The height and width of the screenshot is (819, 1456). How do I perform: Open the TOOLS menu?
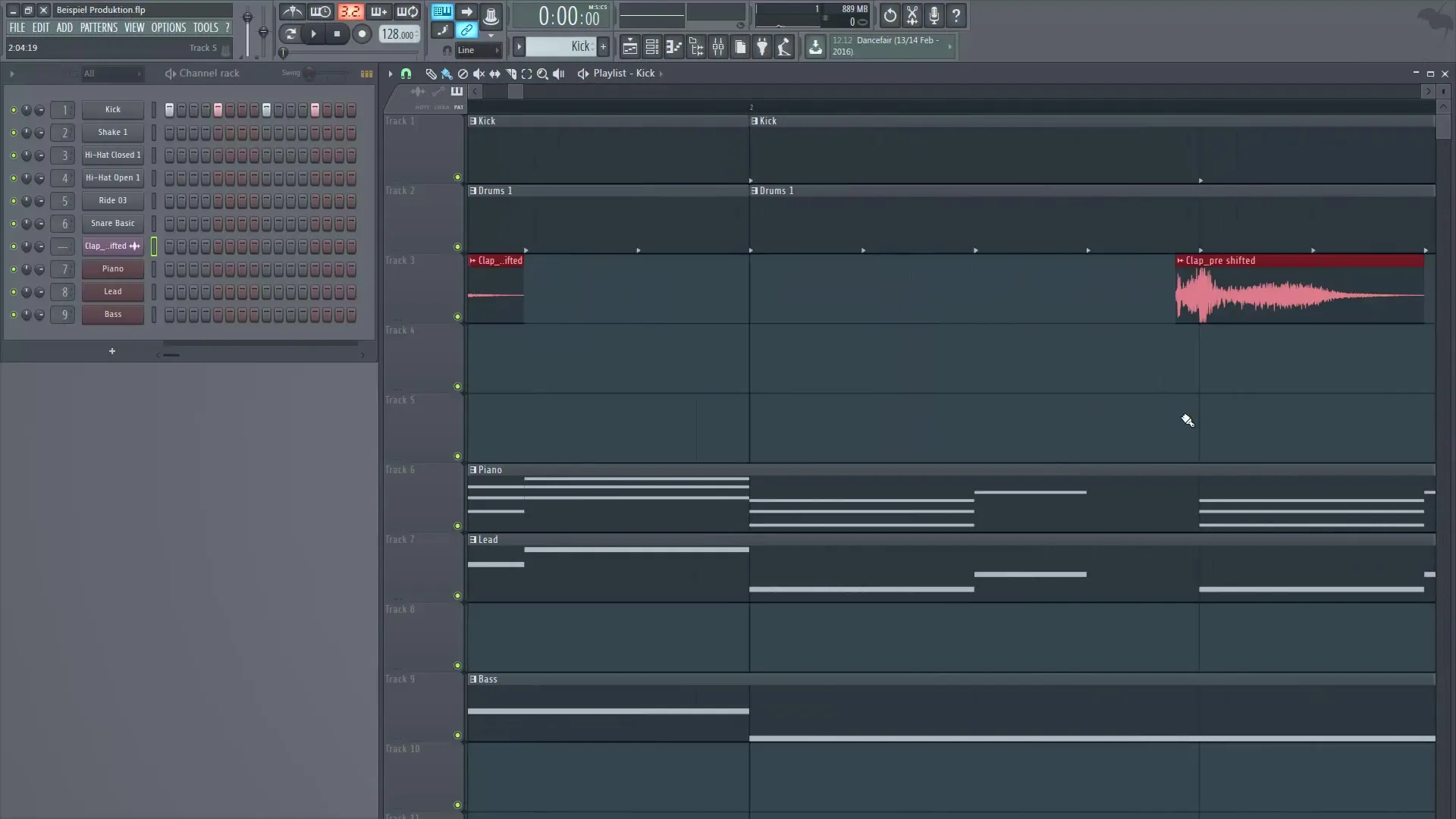pos(206,27)
